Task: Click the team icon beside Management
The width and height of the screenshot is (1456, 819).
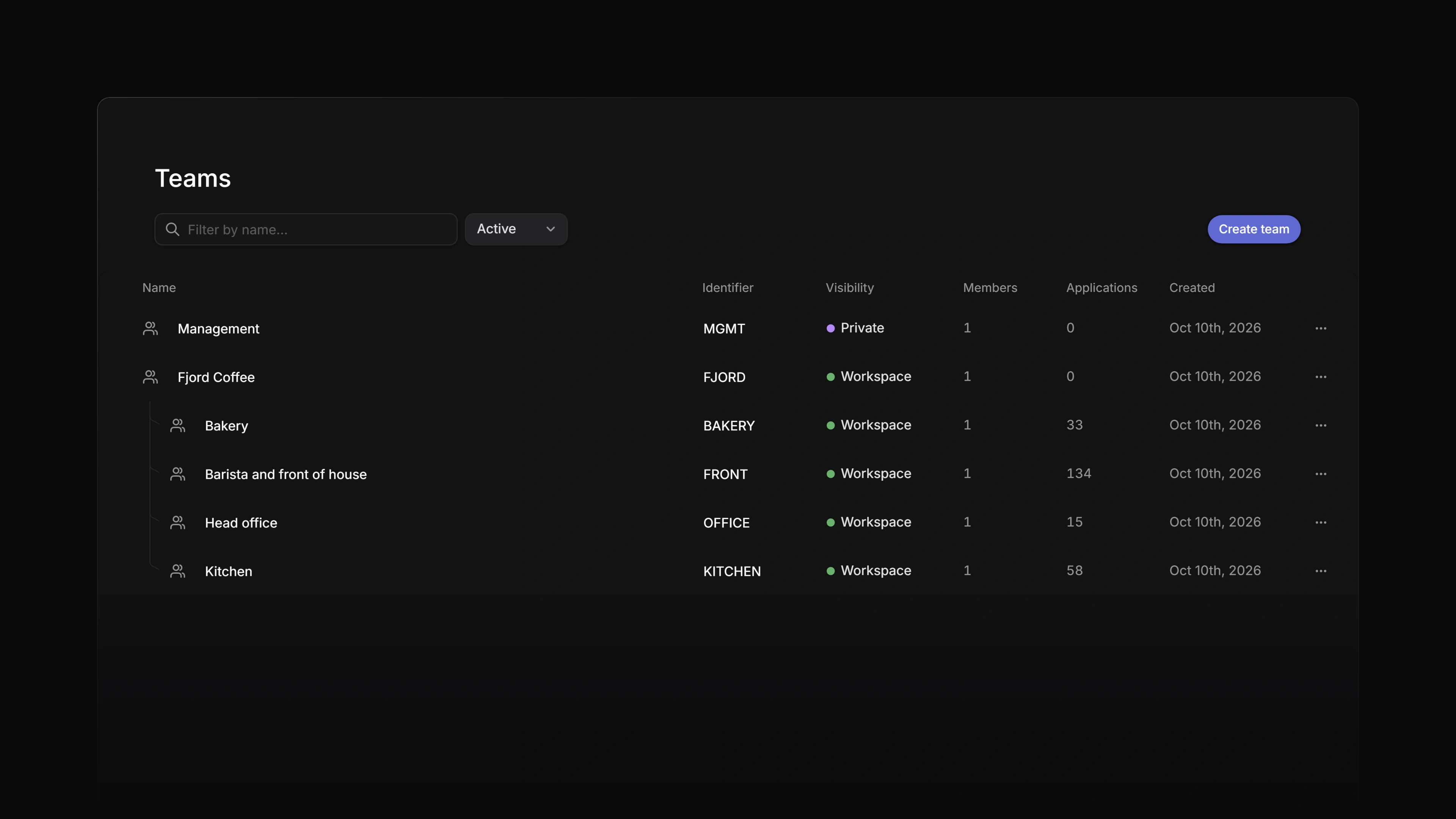Action: (x=151, y=328)
